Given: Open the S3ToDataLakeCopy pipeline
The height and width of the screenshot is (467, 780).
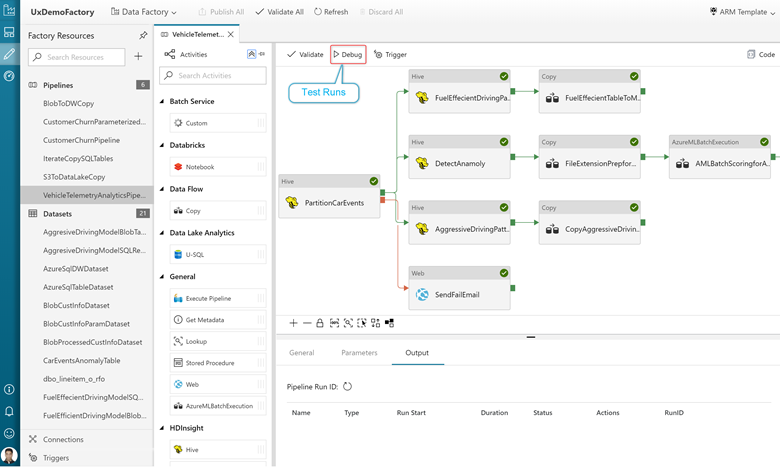Looking at the screenshot, I should click(74, 177).
